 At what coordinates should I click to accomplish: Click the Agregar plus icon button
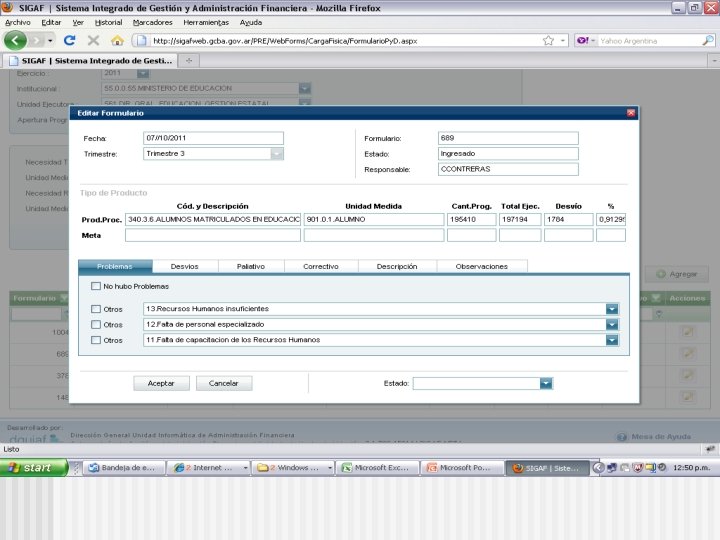point(661,274)
